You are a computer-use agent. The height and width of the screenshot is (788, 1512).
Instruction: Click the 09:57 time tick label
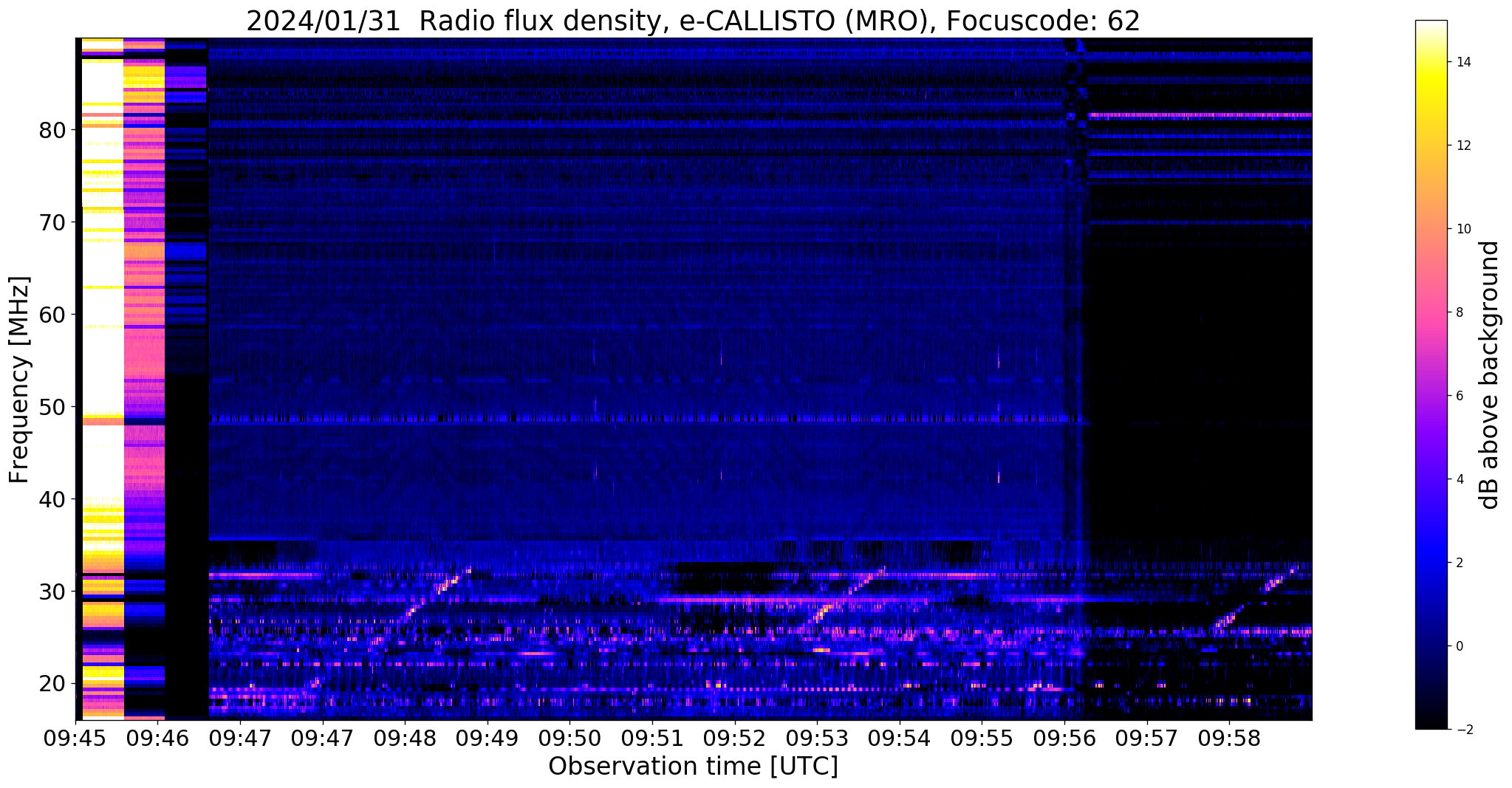click(x=1147, y=739)
